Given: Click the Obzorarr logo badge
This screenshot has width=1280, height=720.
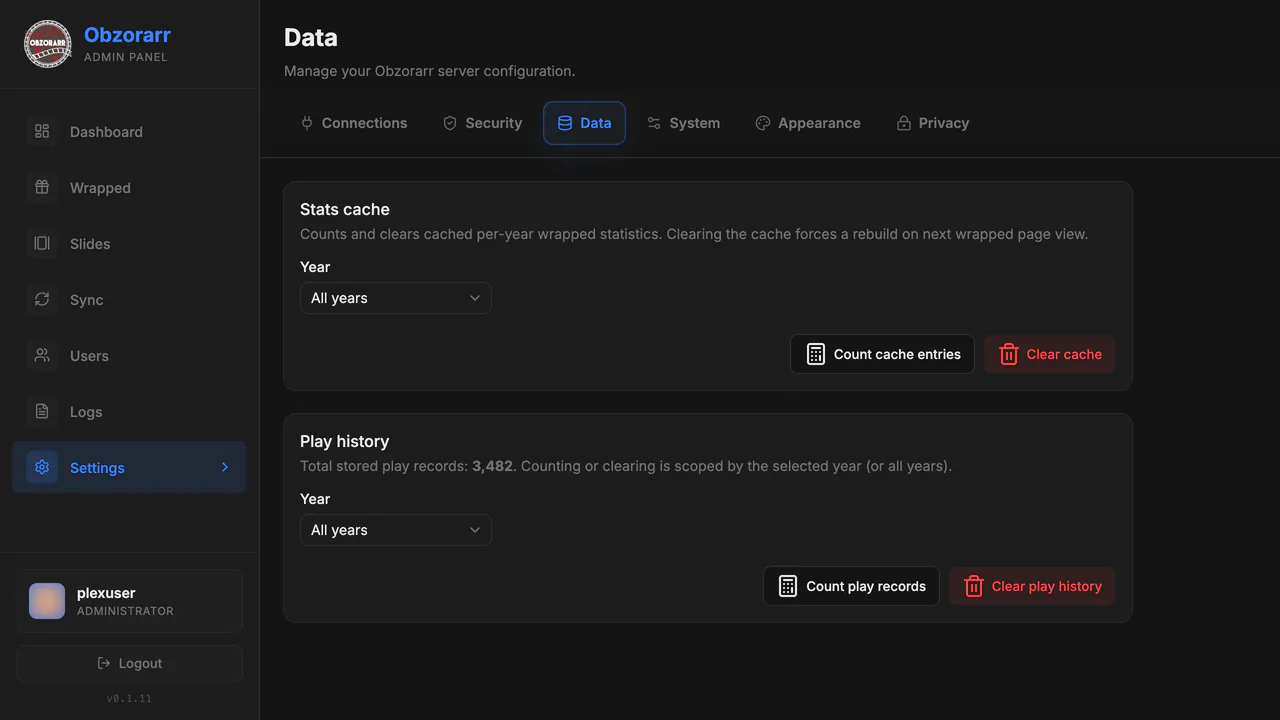Looking at the screenshot, I should coord(47,44).
